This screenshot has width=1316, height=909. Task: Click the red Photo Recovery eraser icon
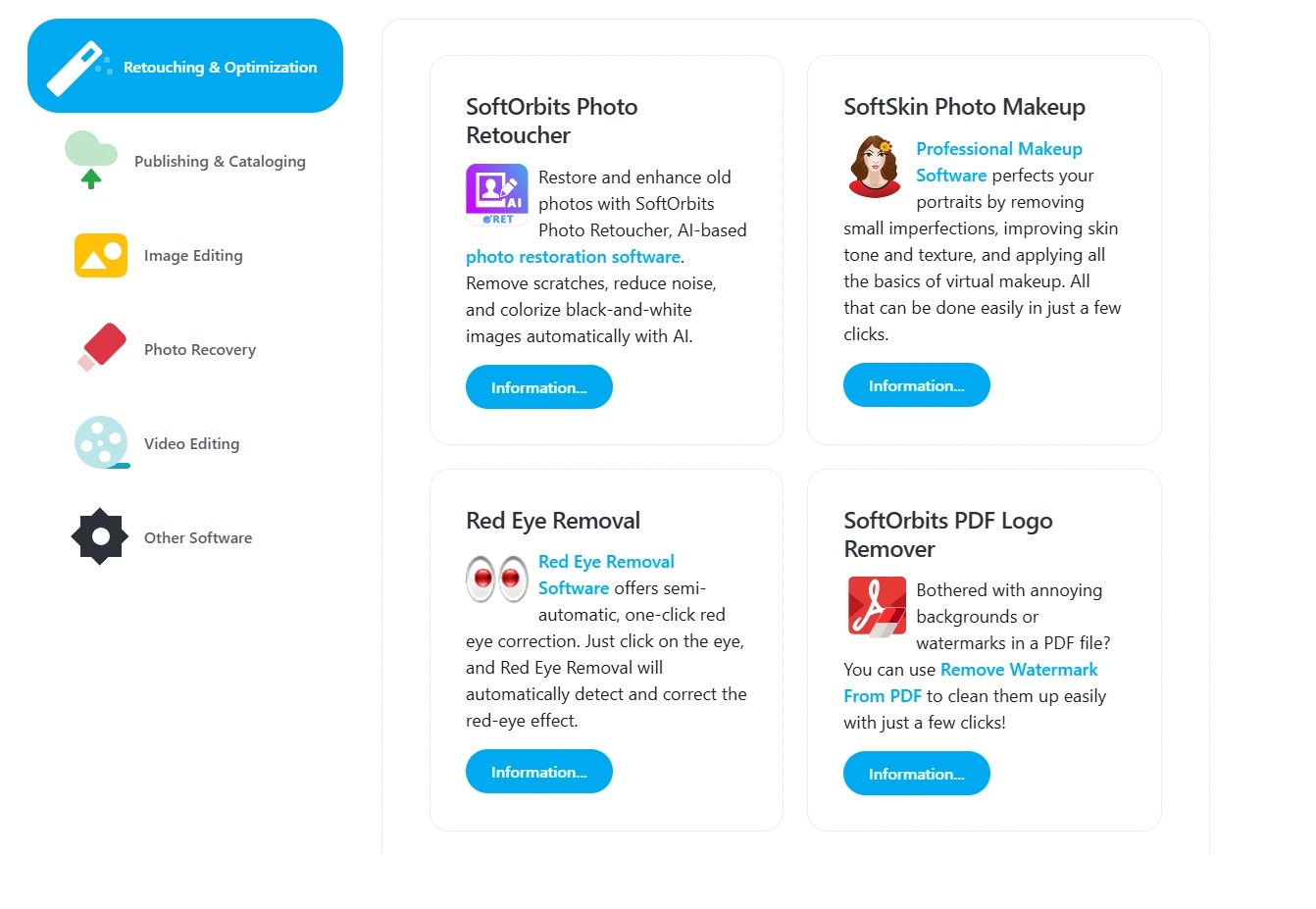pos(102,347)
